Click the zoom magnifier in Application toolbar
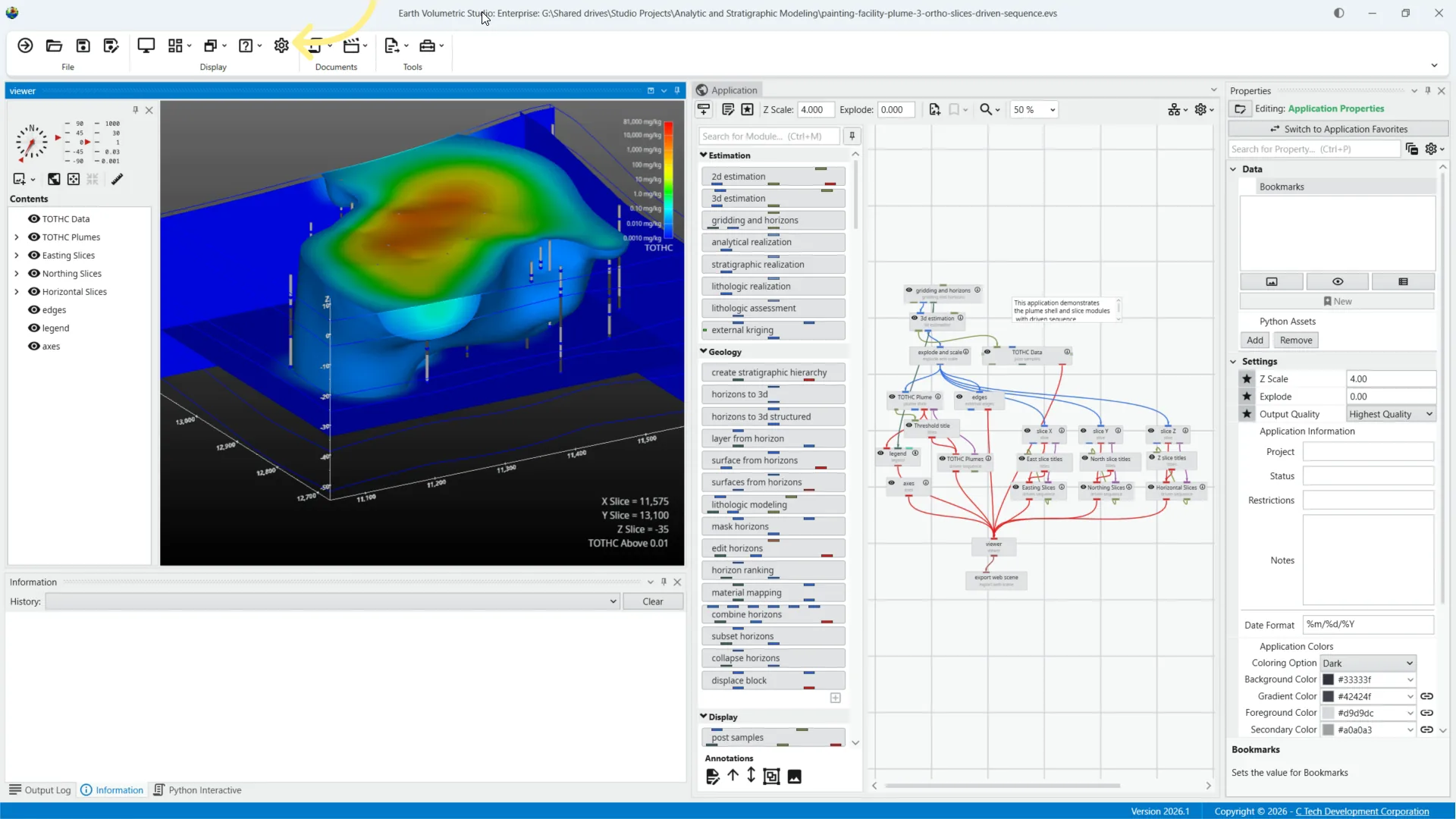The width and height of the screenshot is (1456, 819). pos(985,110)
